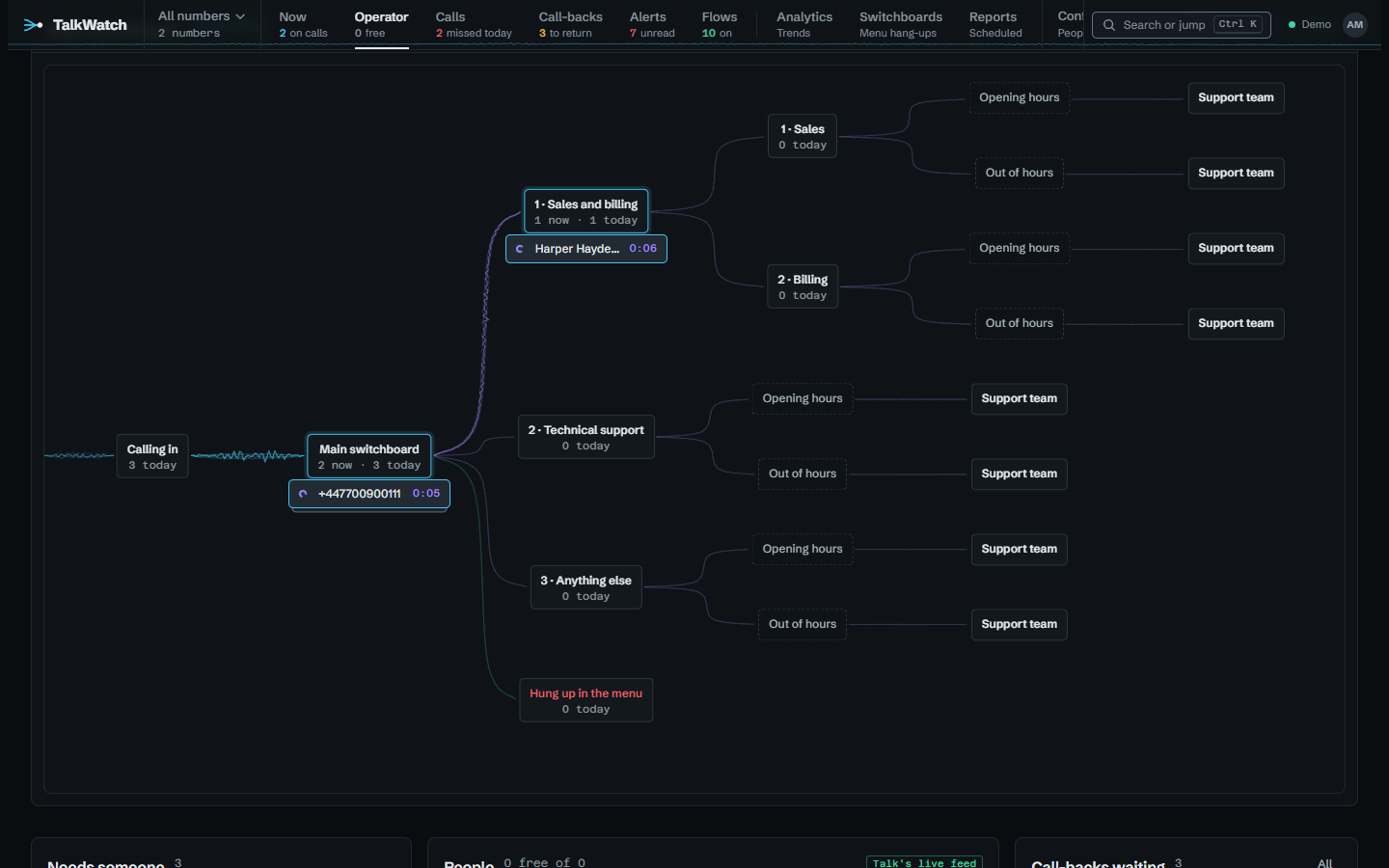Click Support team after Anything else Opening hours
Image resolution: width=1389 pixels, height=868 pixels.
pyautogui.click(x=1019, y=549)
